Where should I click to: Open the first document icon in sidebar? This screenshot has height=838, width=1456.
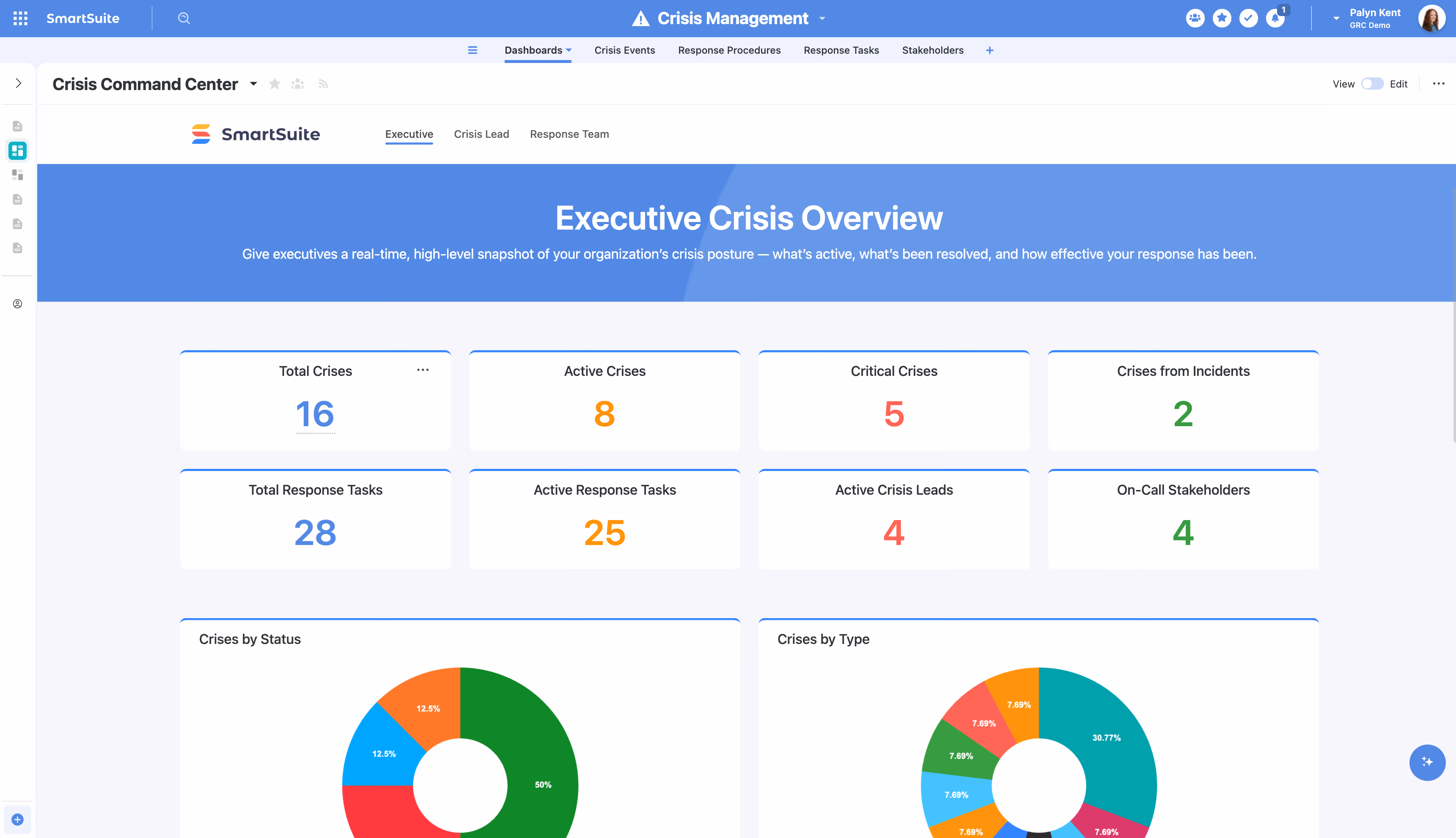[18, 126]
